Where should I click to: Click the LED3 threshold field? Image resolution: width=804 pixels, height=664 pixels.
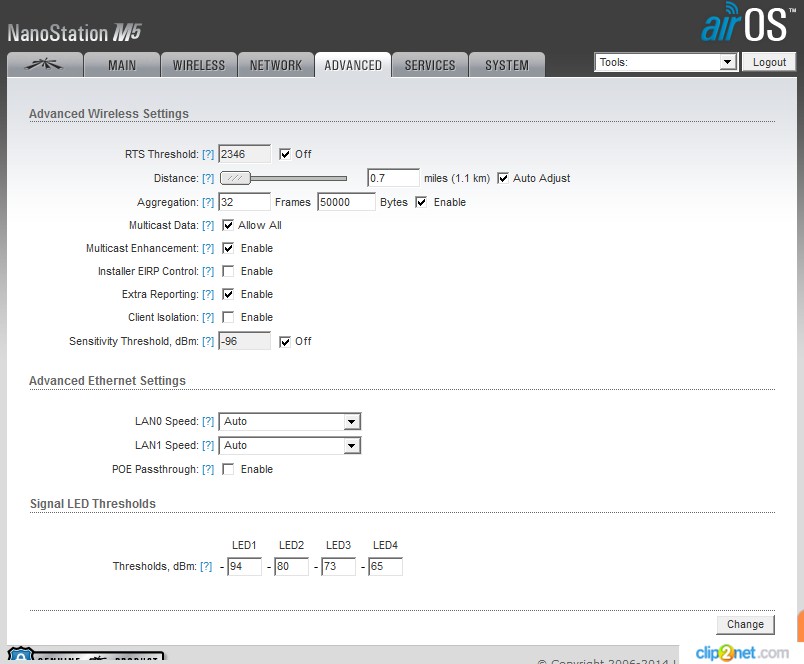338,567
